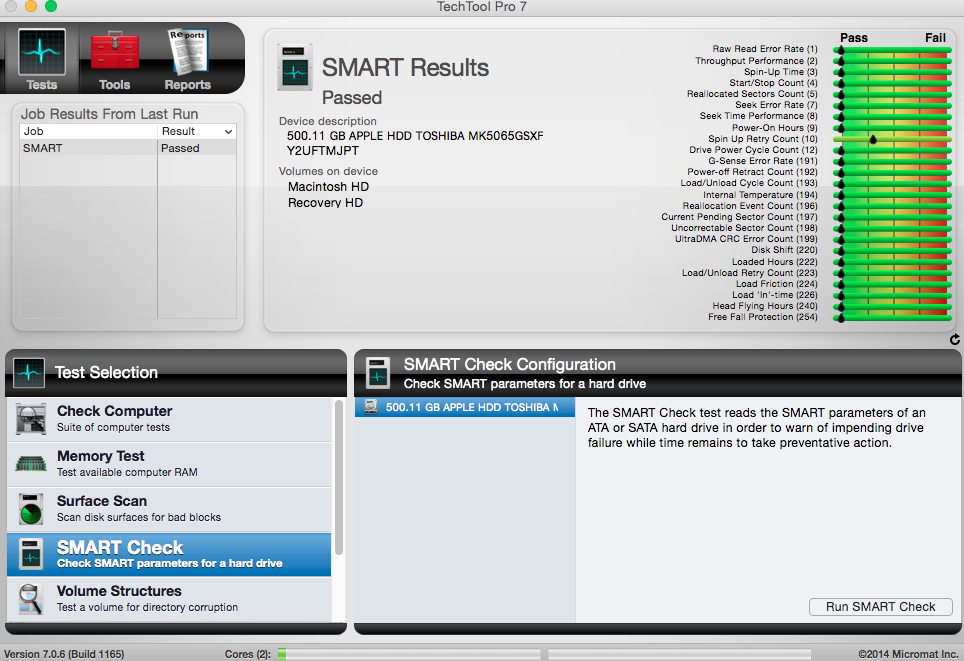This screenshot has width=964, height=661.
Task: Click the Power-On Hours (9) gauge
Action: tap(892, 128)
